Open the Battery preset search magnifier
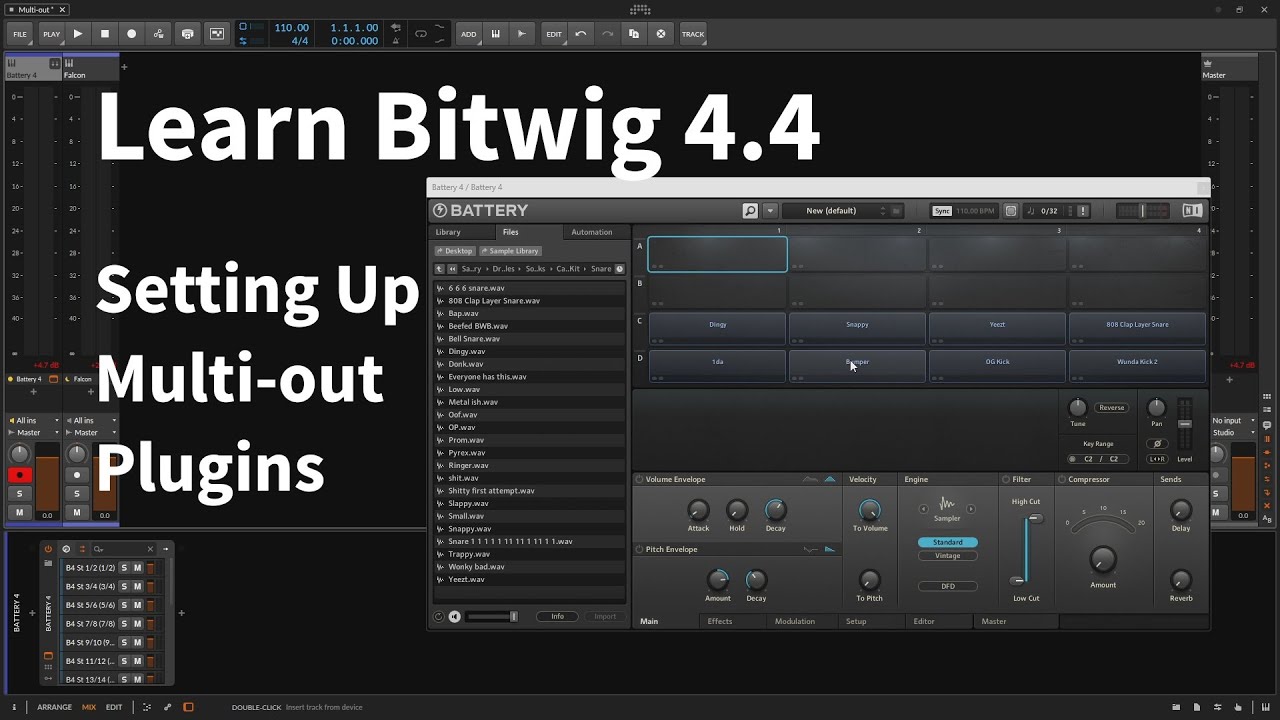This screenshot has width=1280, height=720. pos(750,211)
